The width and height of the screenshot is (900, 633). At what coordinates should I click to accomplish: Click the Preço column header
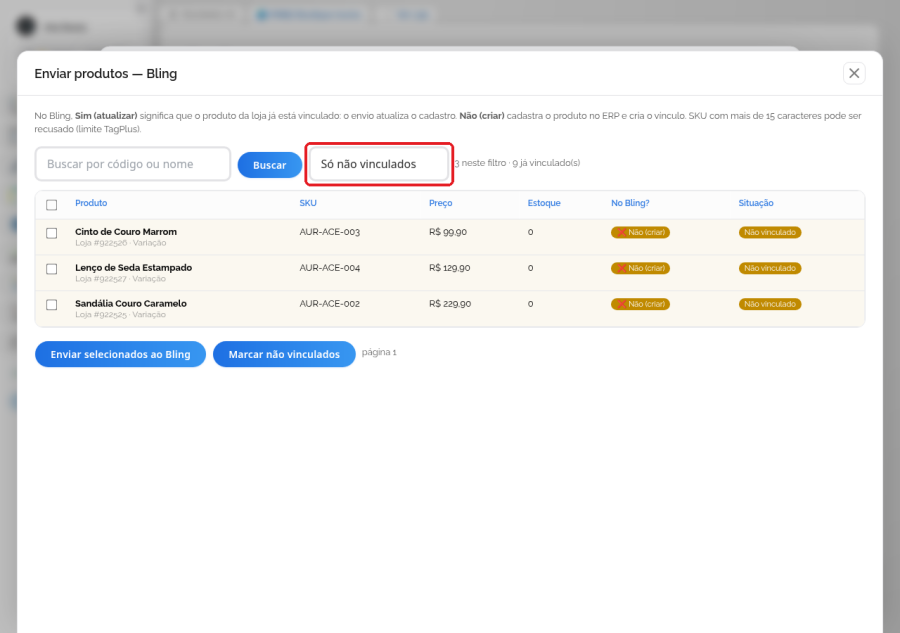(x=441, y=203)
